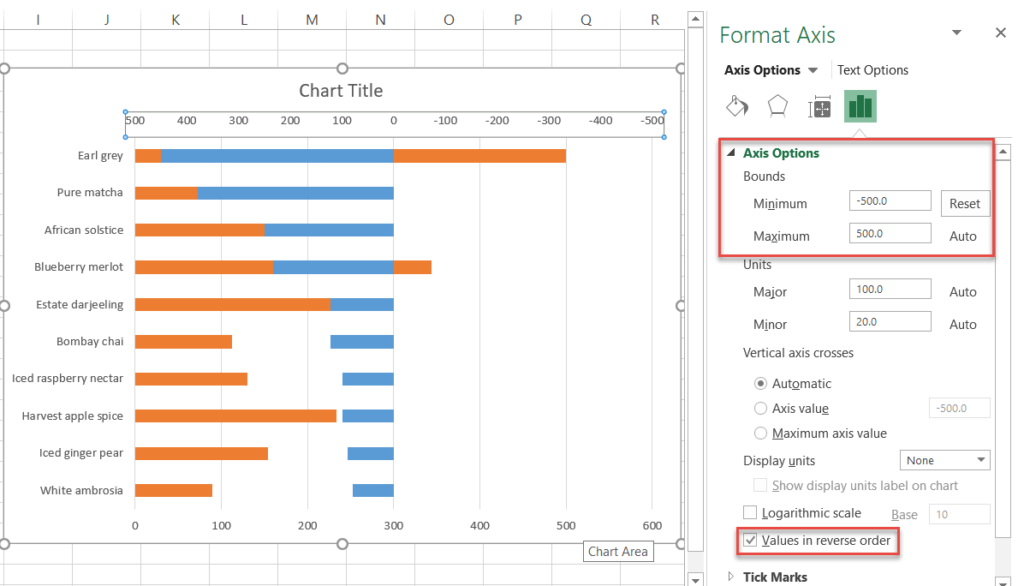Collapse the Axis Options section

click(x=731, y=152)
